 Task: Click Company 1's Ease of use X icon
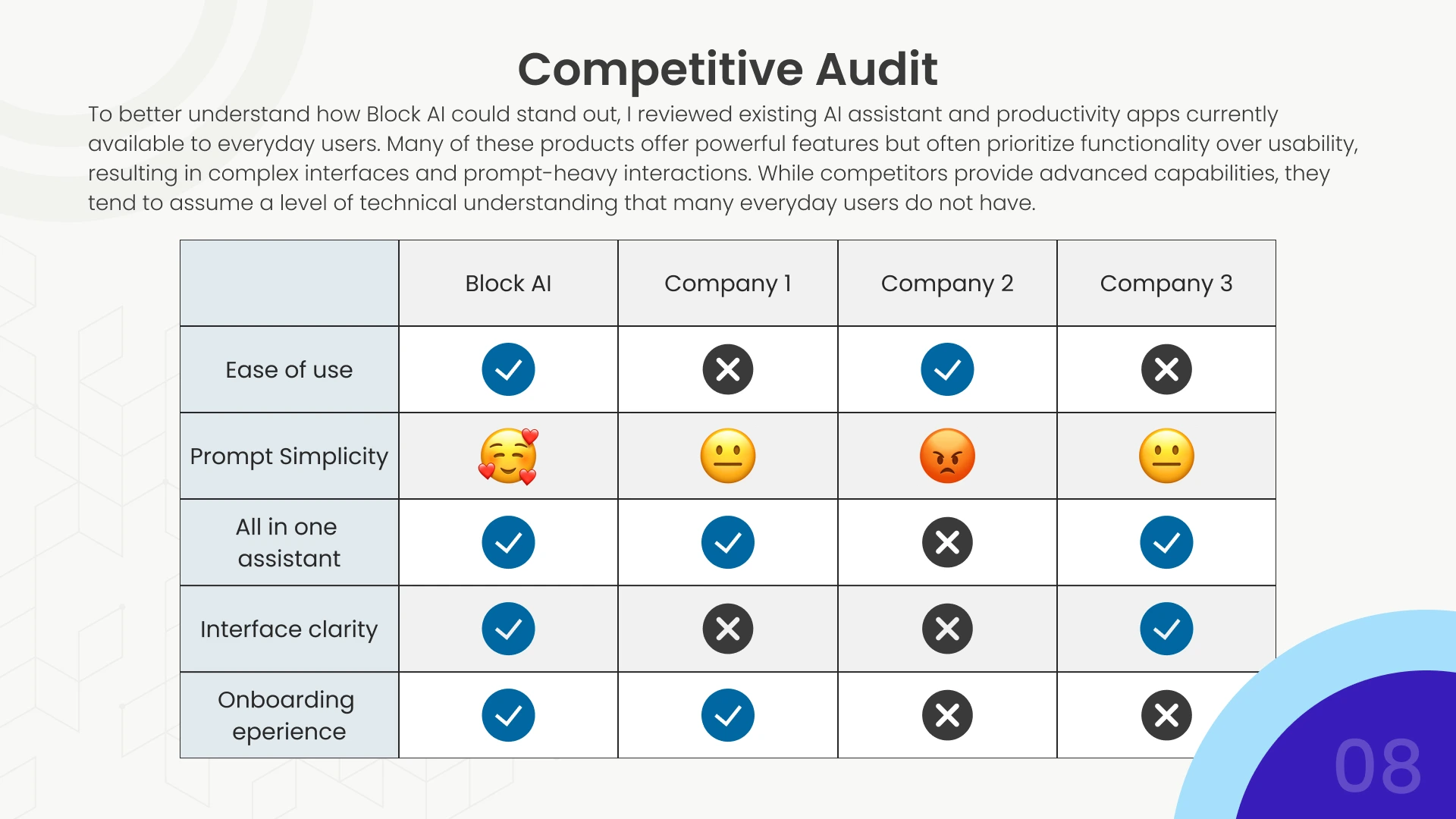point(727,369)
